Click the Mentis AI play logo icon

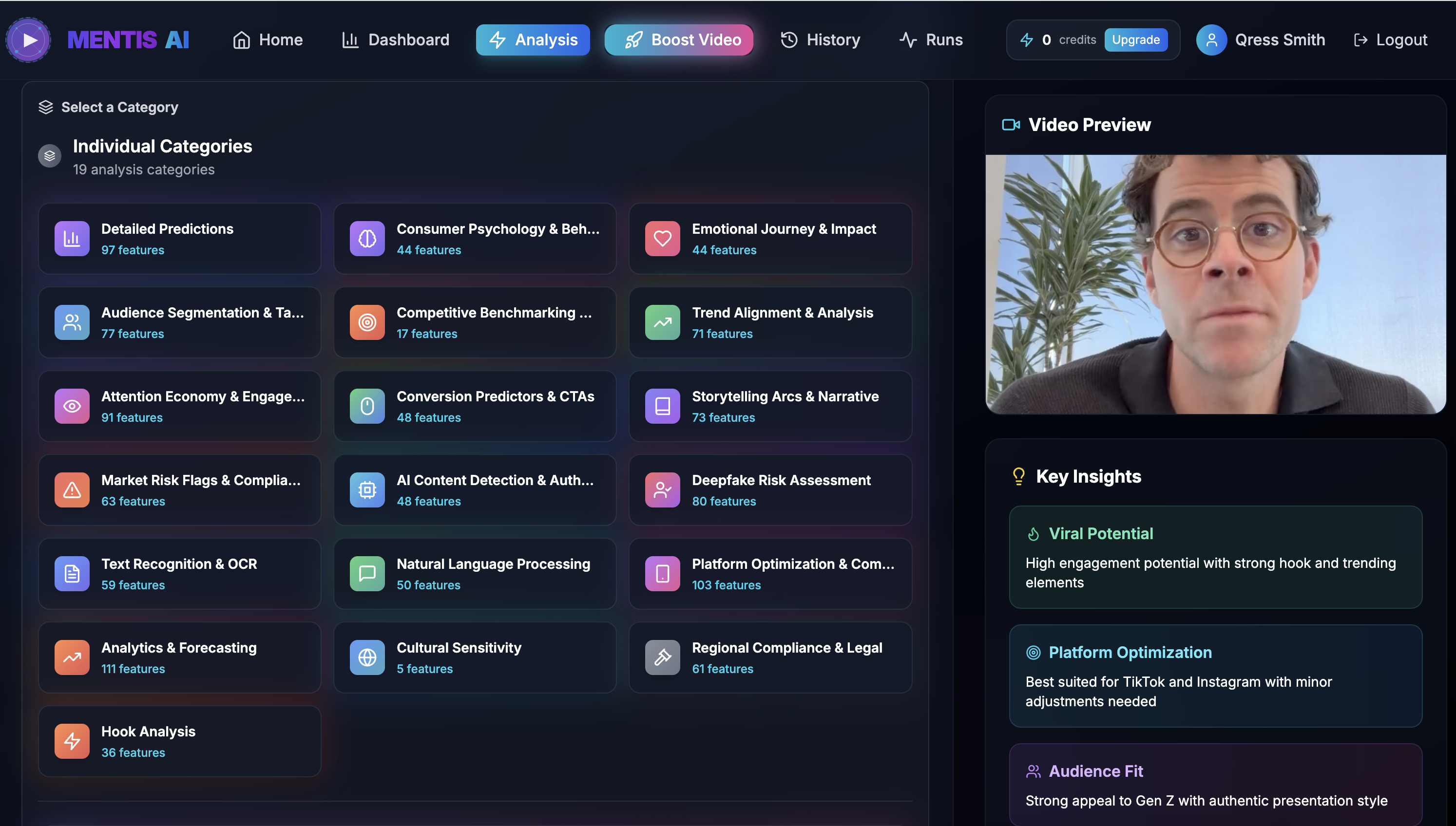click(28, 40)
